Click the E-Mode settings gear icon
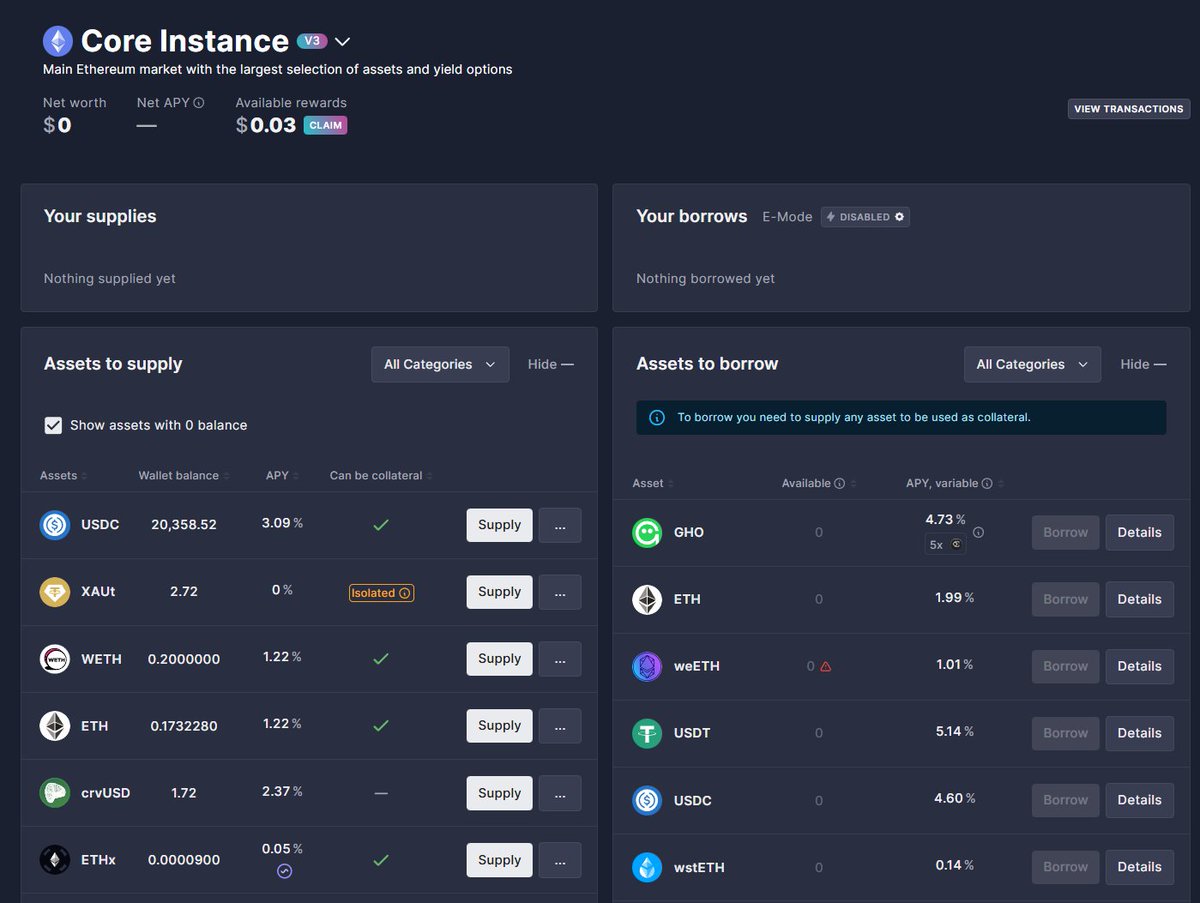 [x=899, y=217]
